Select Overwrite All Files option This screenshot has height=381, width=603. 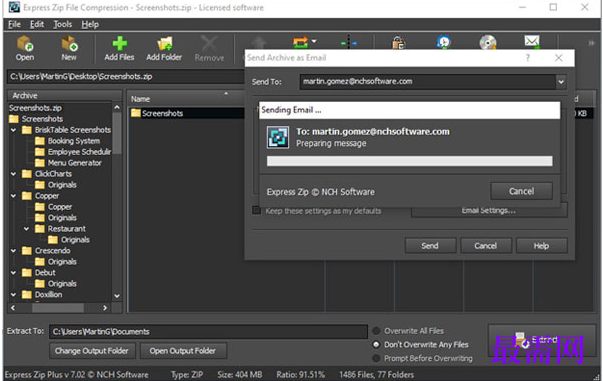pos(376,331)
